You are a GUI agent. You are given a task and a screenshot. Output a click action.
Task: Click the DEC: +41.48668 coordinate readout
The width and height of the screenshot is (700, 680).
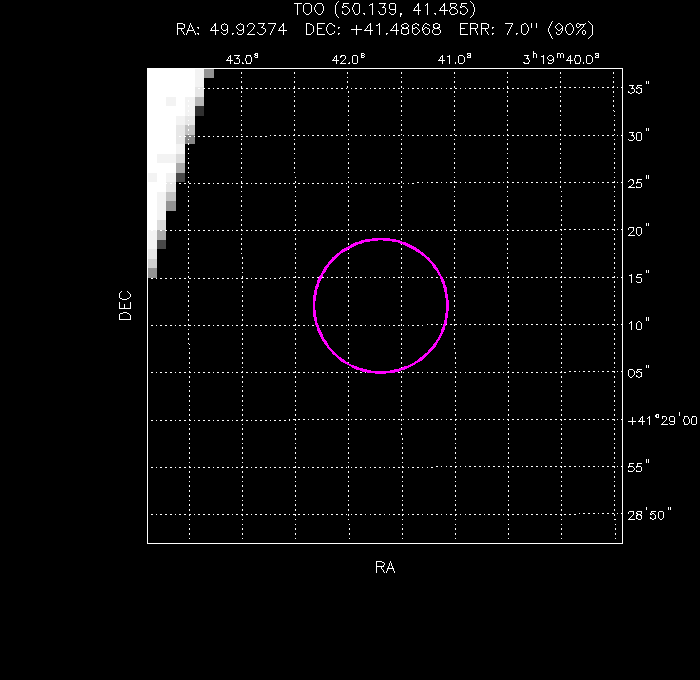(371, 29)
